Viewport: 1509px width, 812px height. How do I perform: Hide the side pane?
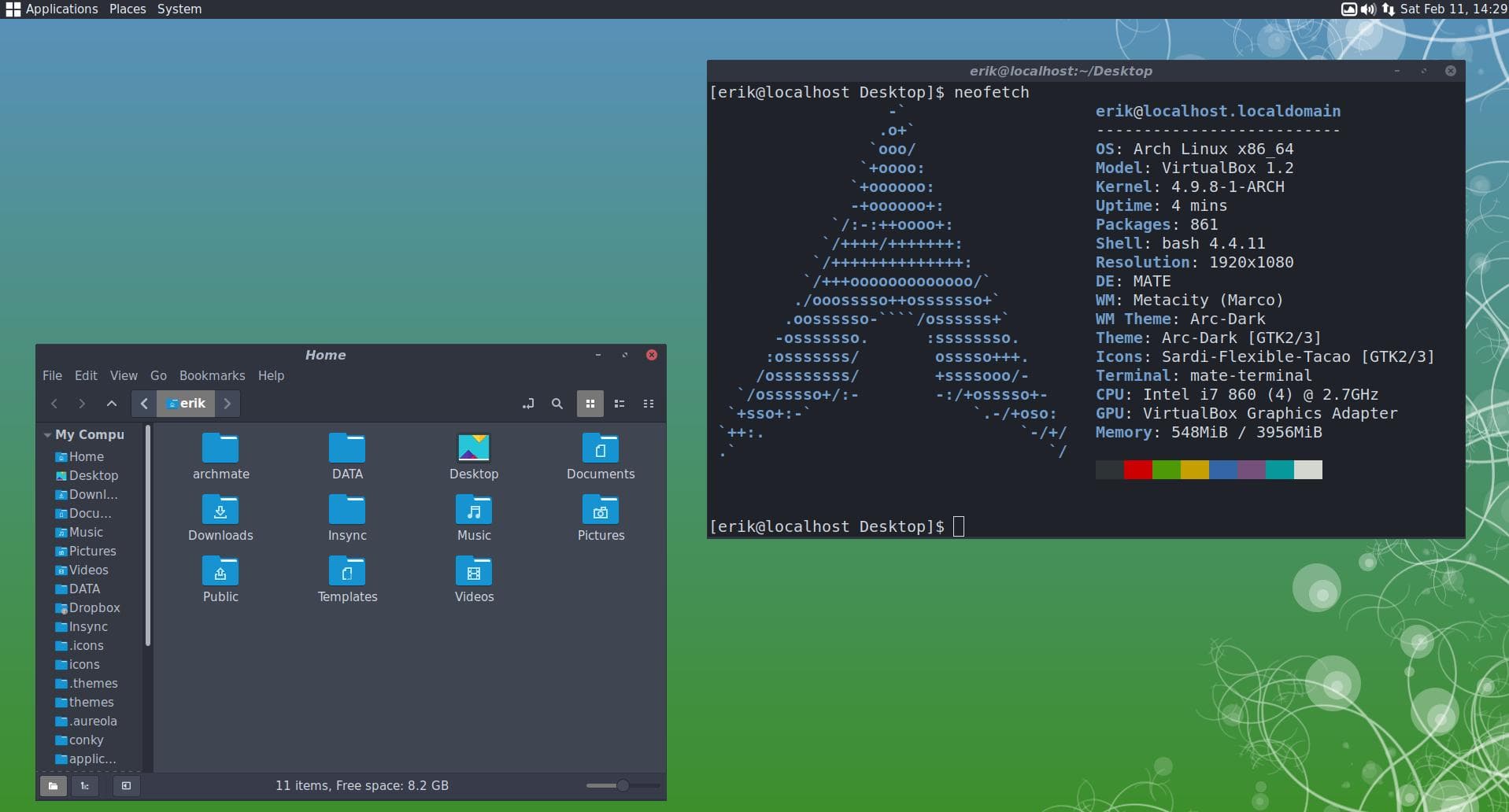(126, 785)
